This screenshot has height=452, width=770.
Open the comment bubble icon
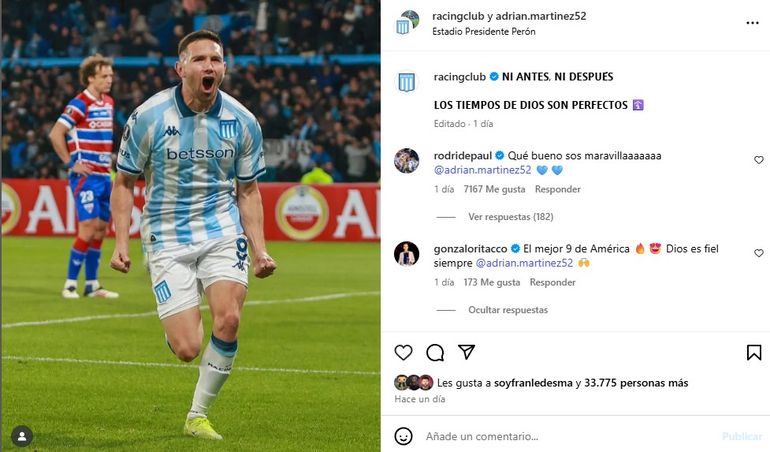(x=435, y=352)
